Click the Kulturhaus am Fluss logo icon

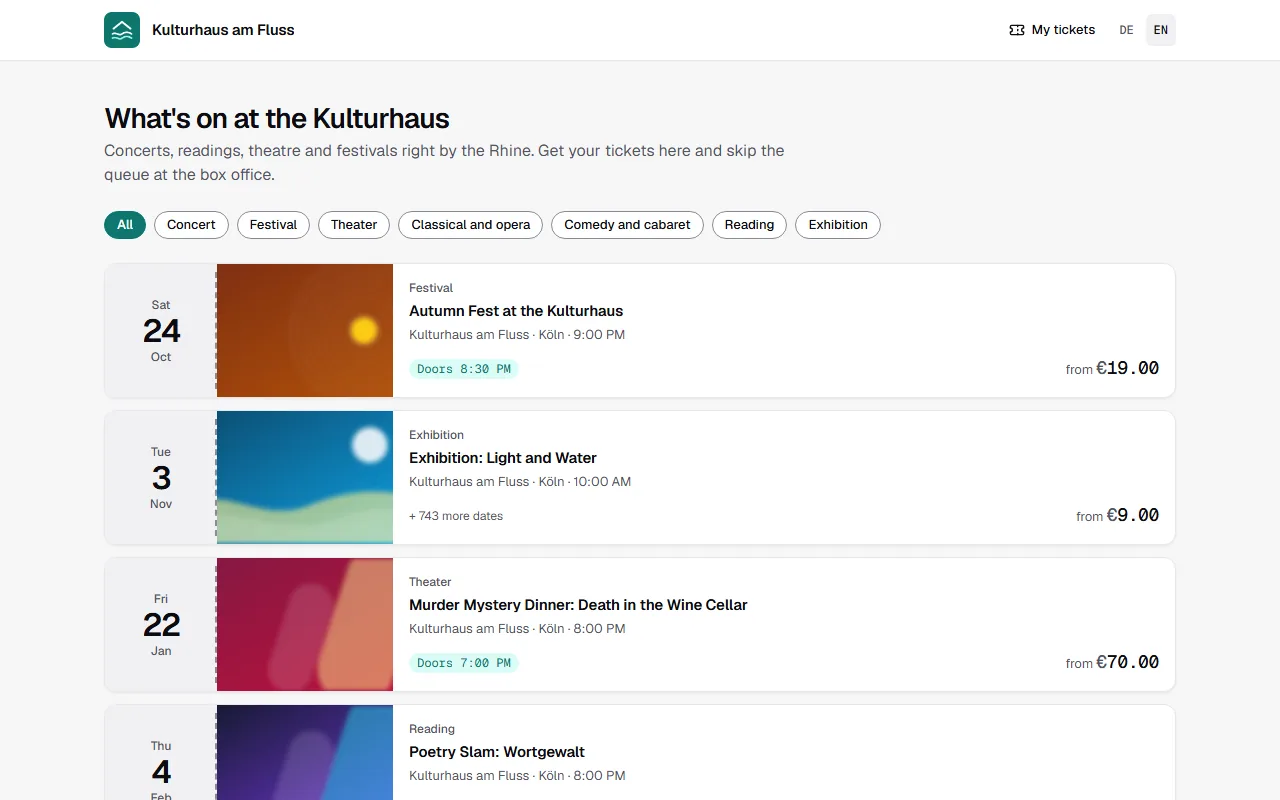pos(122,30)
